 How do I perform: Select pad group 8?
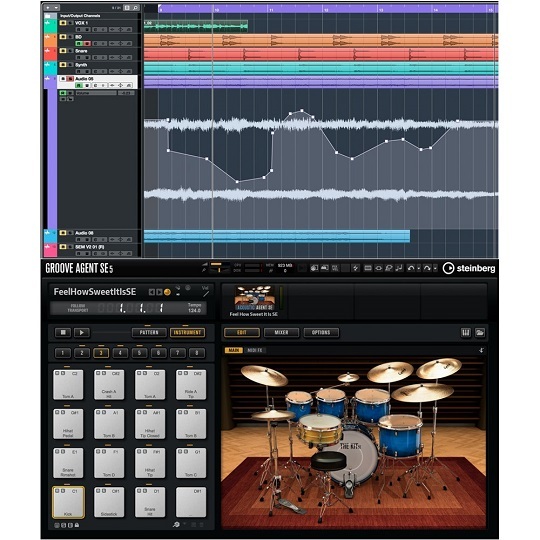point(197,353)
